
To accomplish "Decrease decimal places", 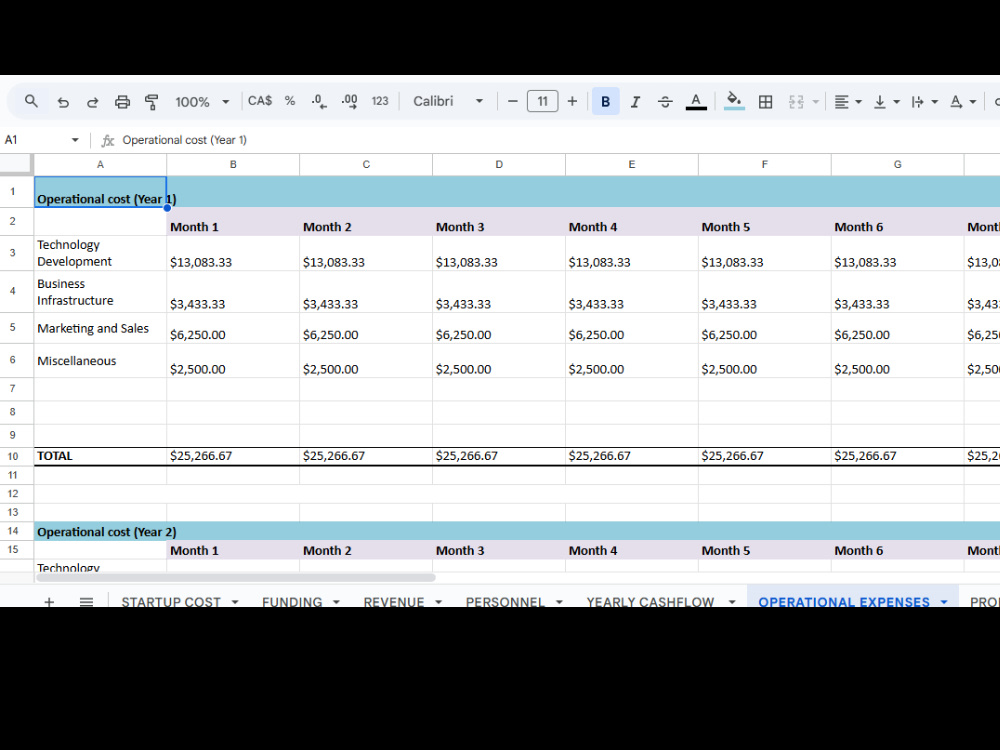I will pos(319,101).
